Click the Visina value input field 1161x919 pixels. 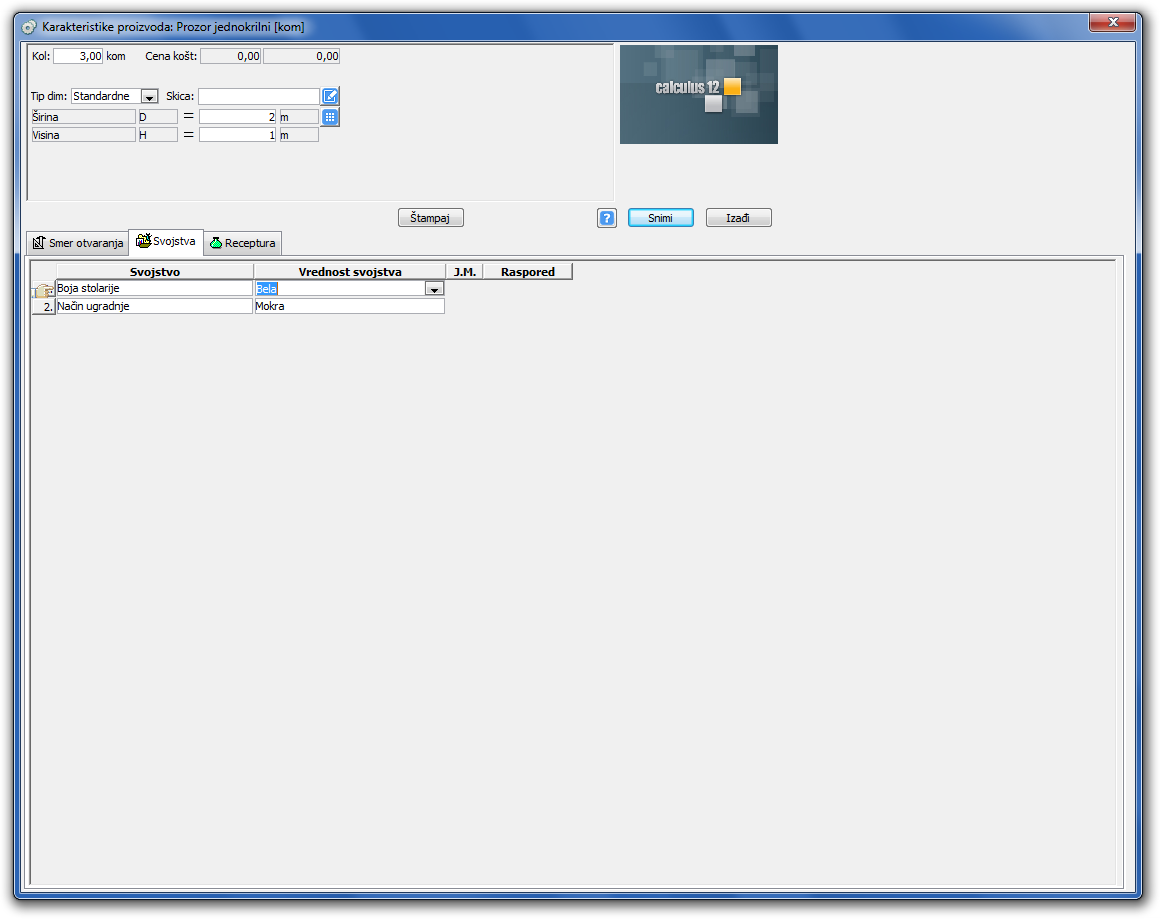click(237, 135)
